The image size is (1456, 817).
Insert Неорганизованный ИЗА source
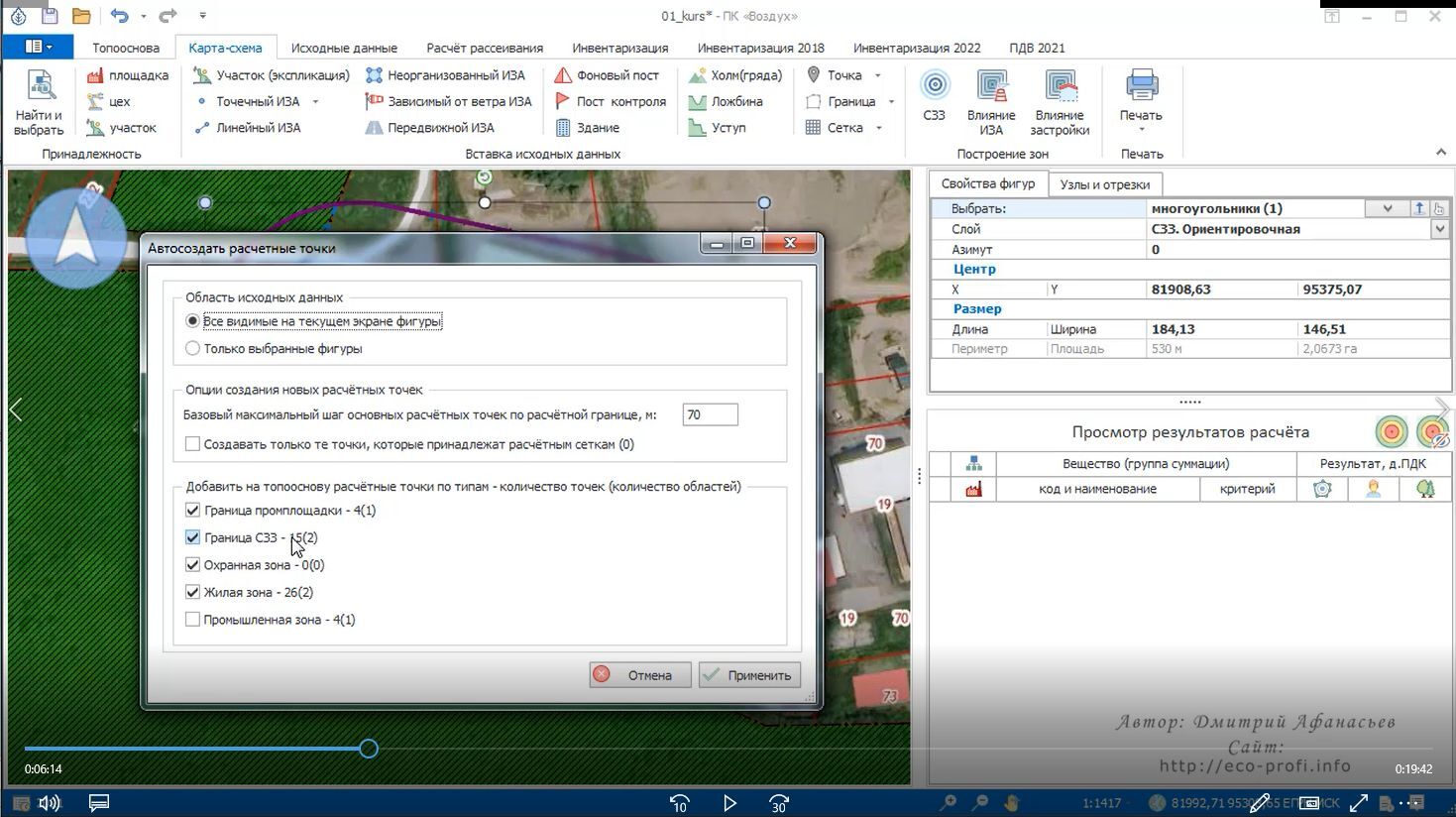[445, 75]
